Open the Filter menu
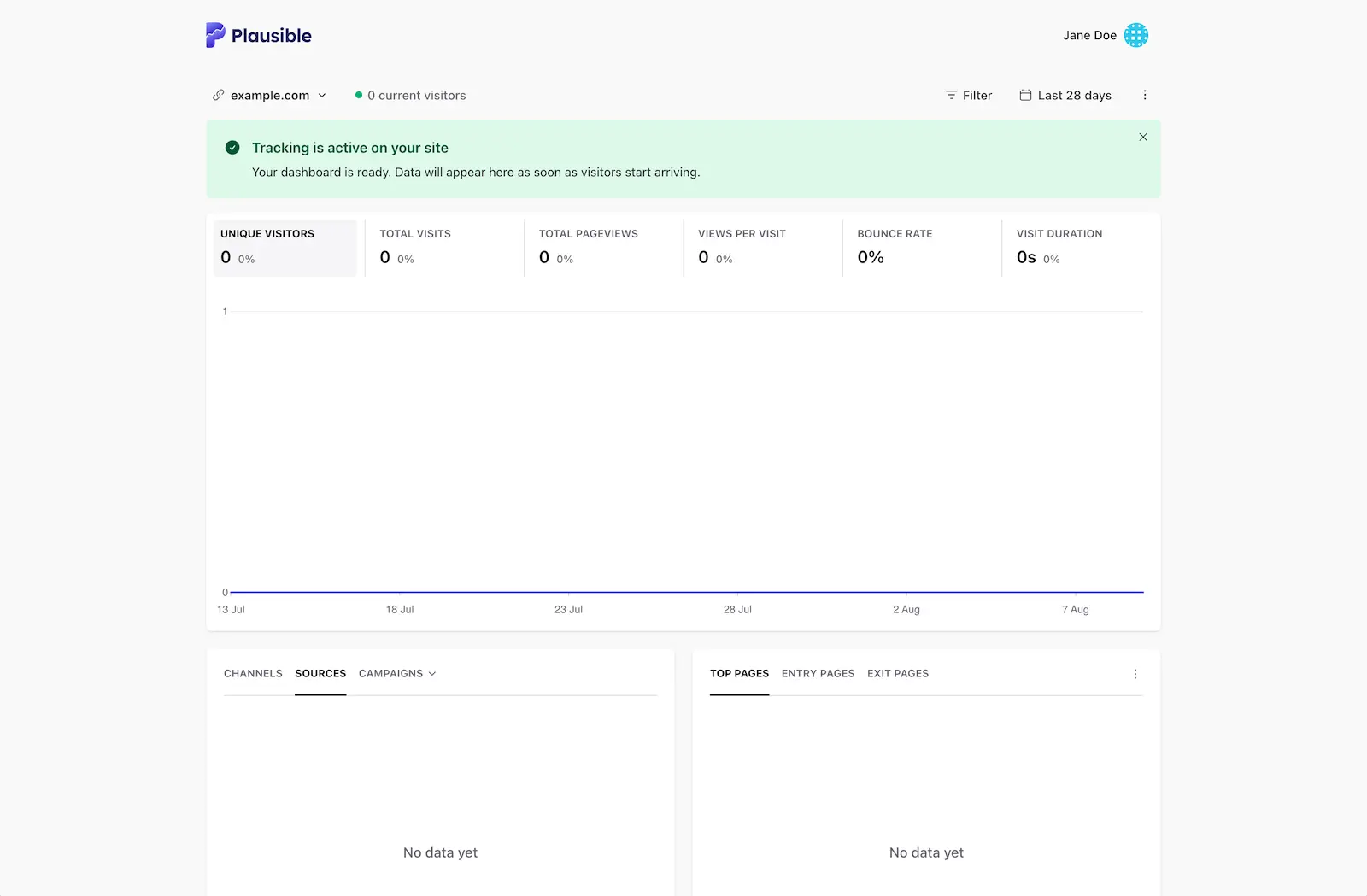 969,95
